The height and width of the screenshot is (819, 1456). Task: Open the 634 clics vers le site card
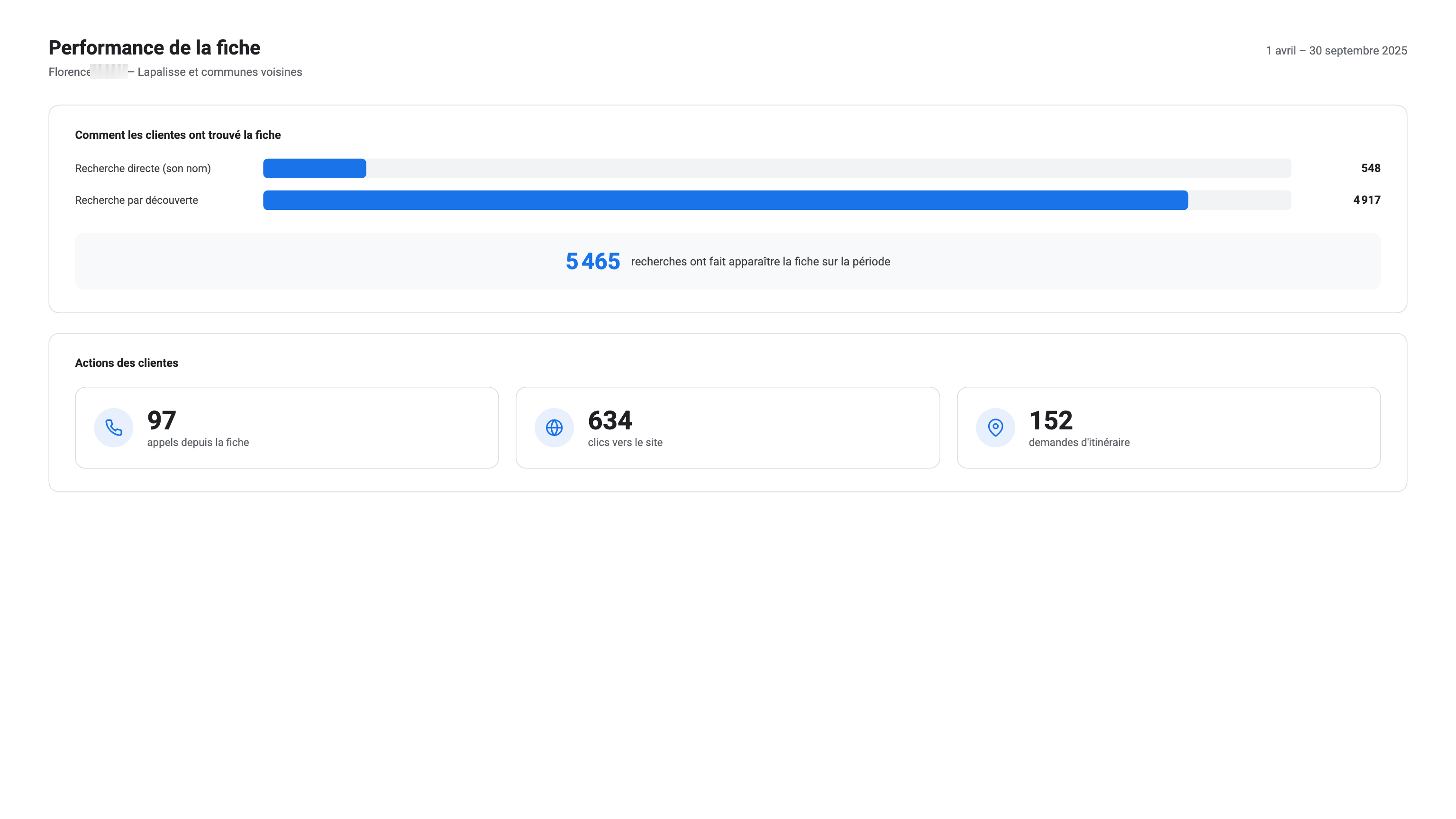(728, 428)
